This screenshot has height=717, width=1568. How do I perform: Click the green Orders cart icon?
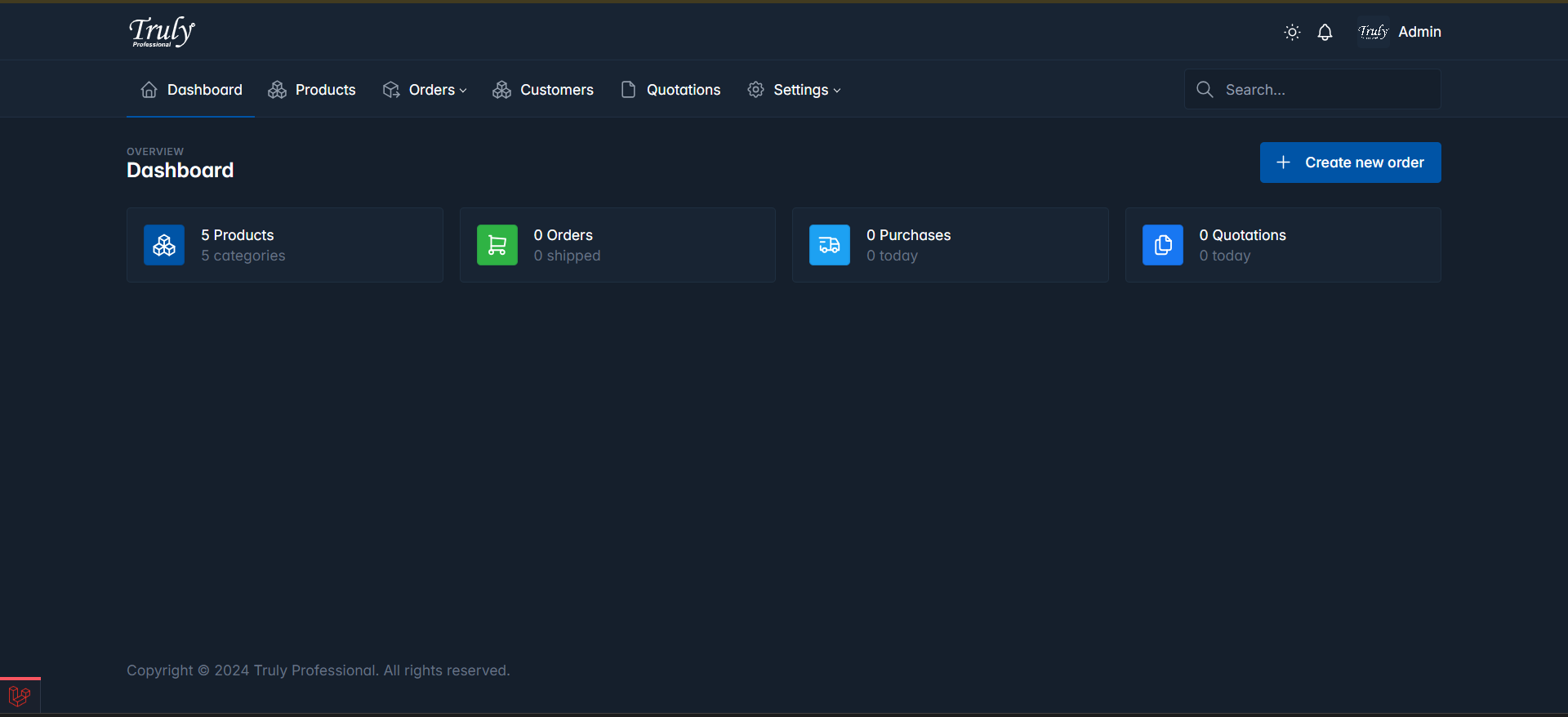coord(497,245)
